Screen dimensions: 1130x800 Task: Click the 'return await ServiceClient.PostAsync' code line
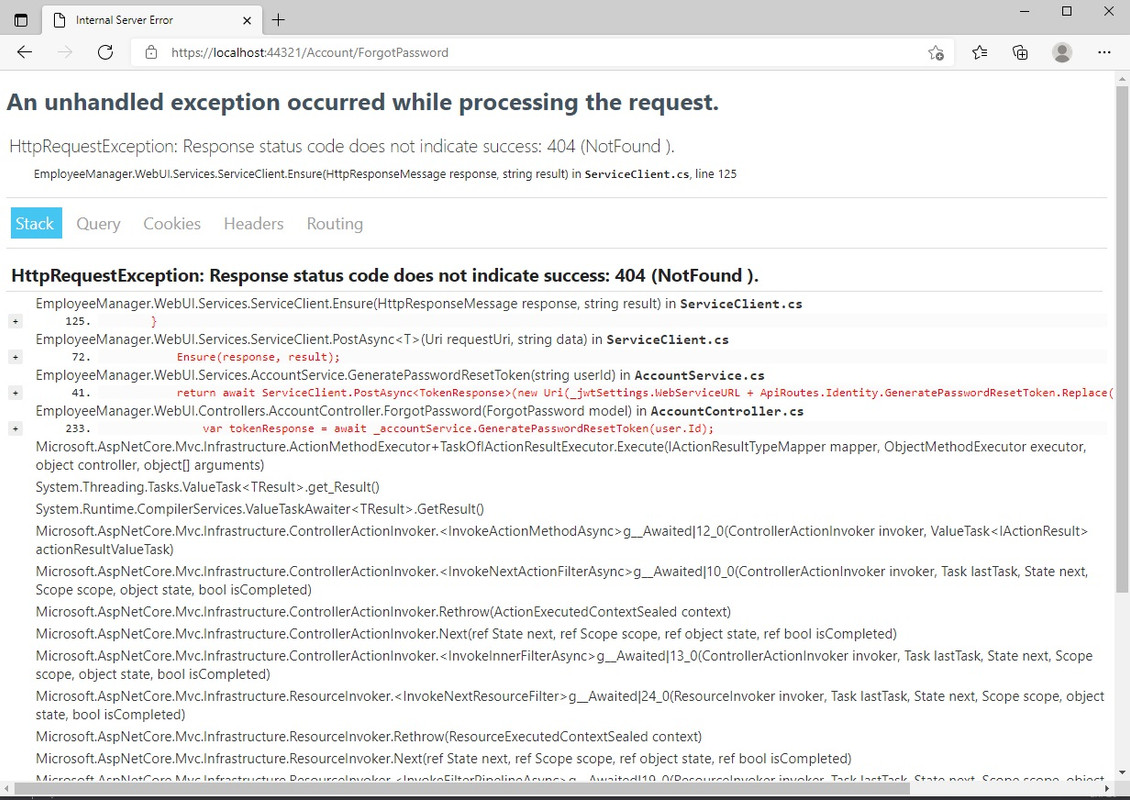coord(645,393)
